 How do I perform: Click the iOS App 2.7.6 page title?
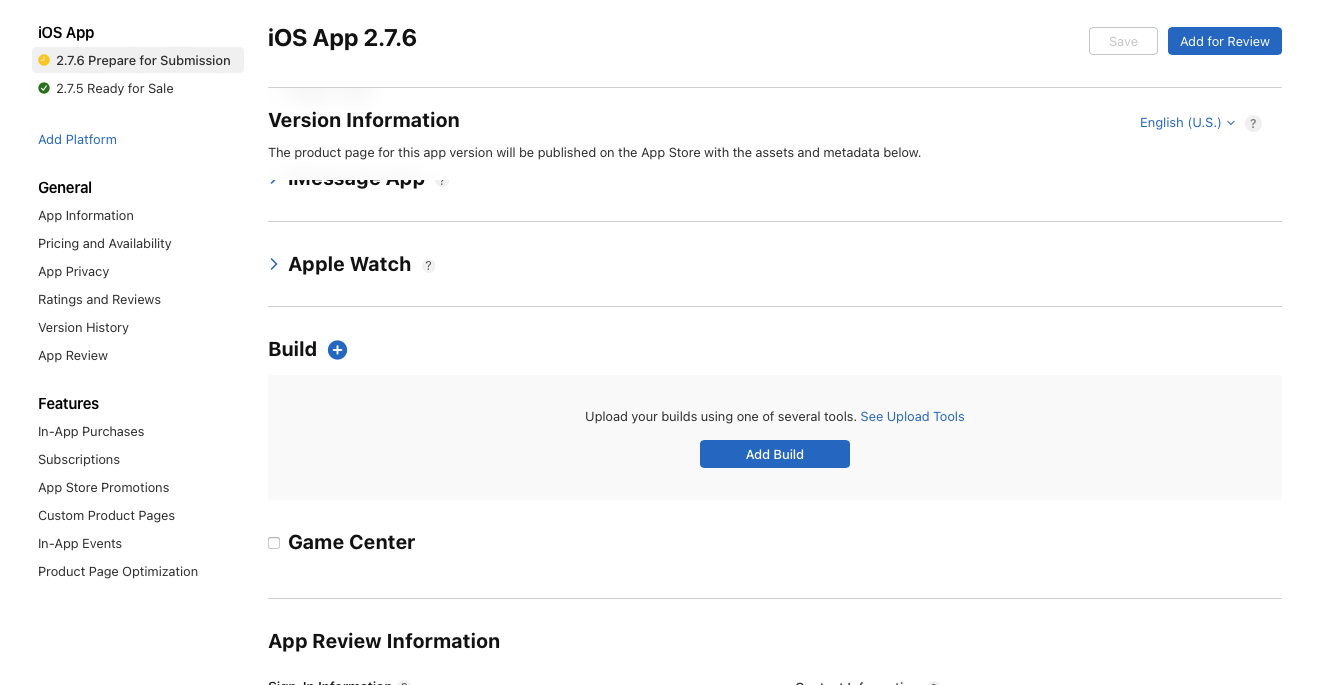[x=343, y=38]
